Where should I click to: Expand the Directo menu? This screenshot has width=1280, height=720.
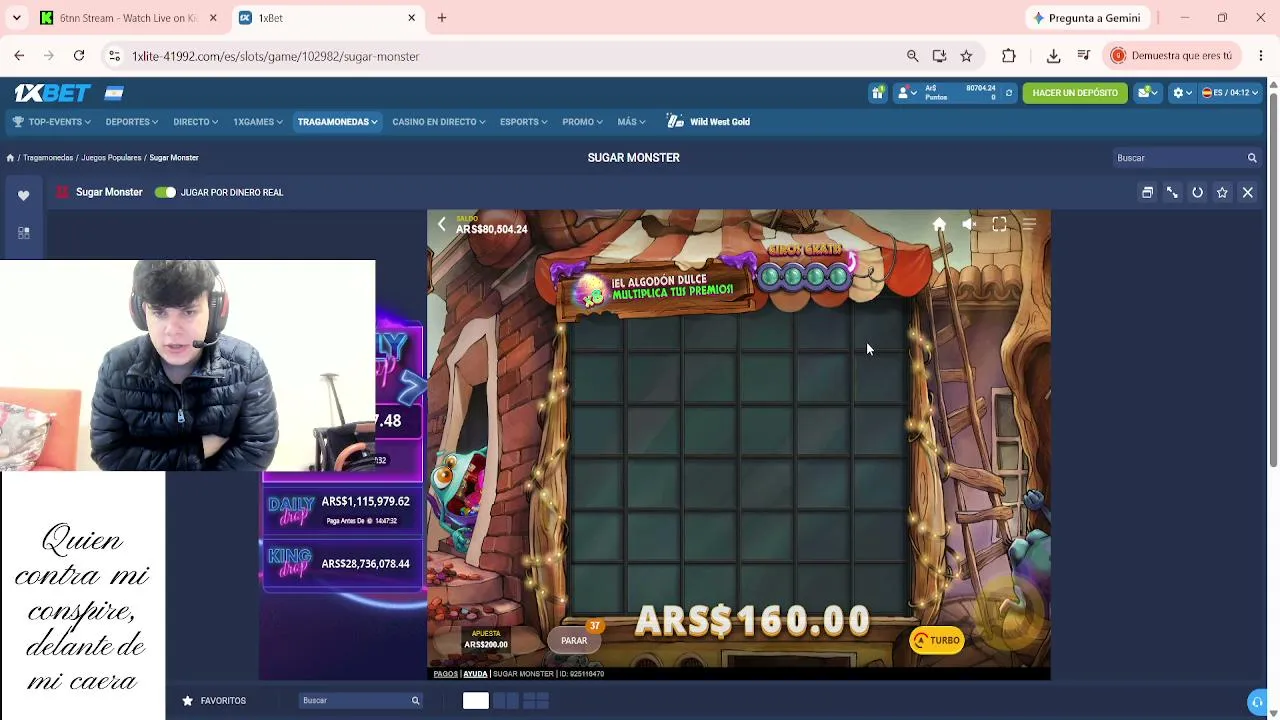click(x=195, y=122)
